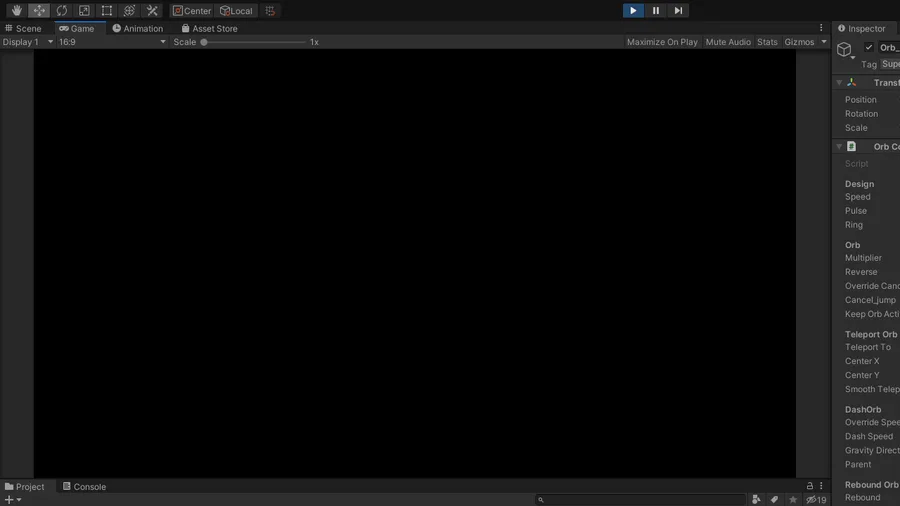Toggle Maximize On Play
The width and height of the screenshot is (900, 506).
click(x=662, y=42)
